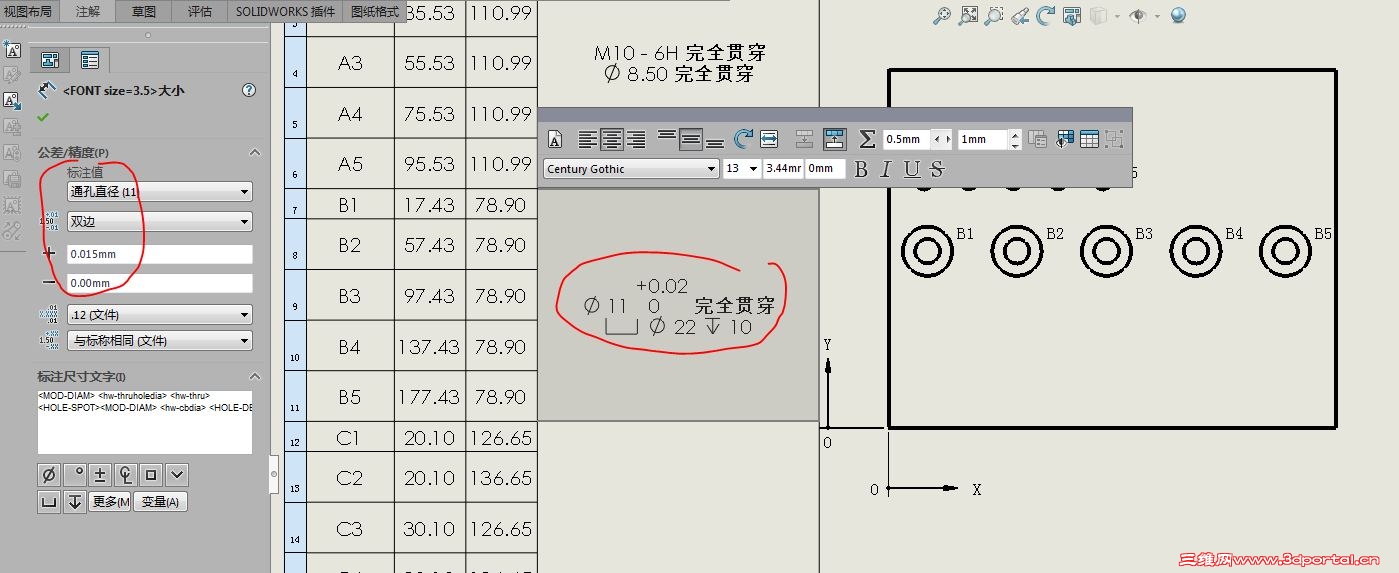Insert the countersink symbol button

(177, 475)
